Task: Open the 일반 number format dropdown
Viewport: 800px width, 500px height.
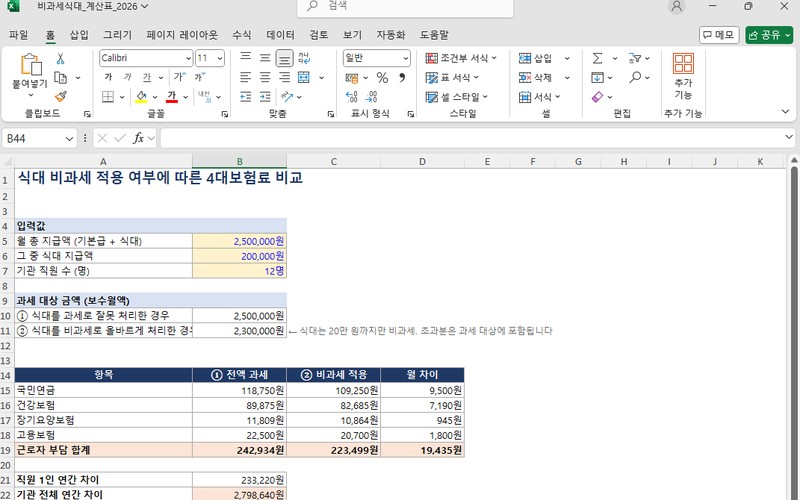Action: [x=406, y=58]
